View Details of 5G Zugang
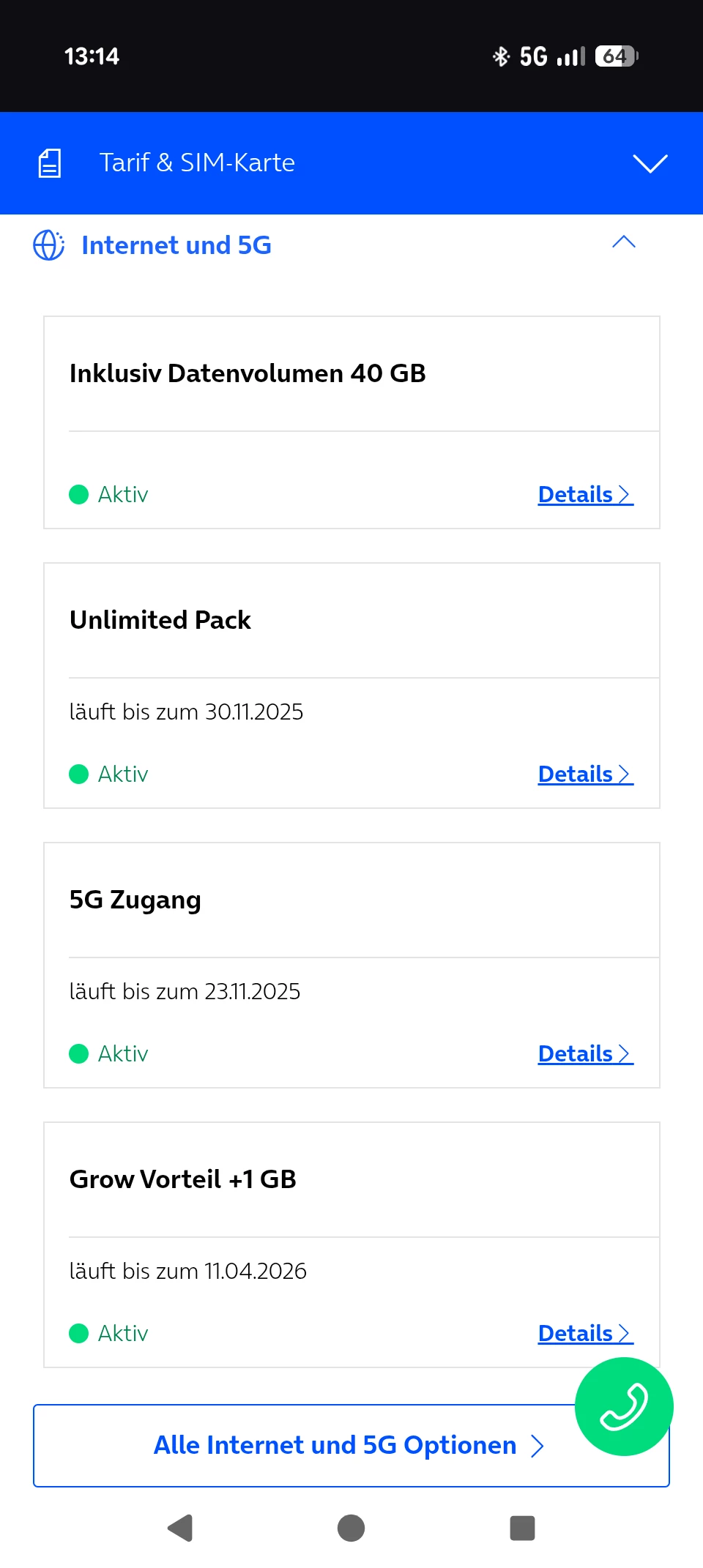The height and width of the screenshot is (1568, 703). [x=584, y=1054]
